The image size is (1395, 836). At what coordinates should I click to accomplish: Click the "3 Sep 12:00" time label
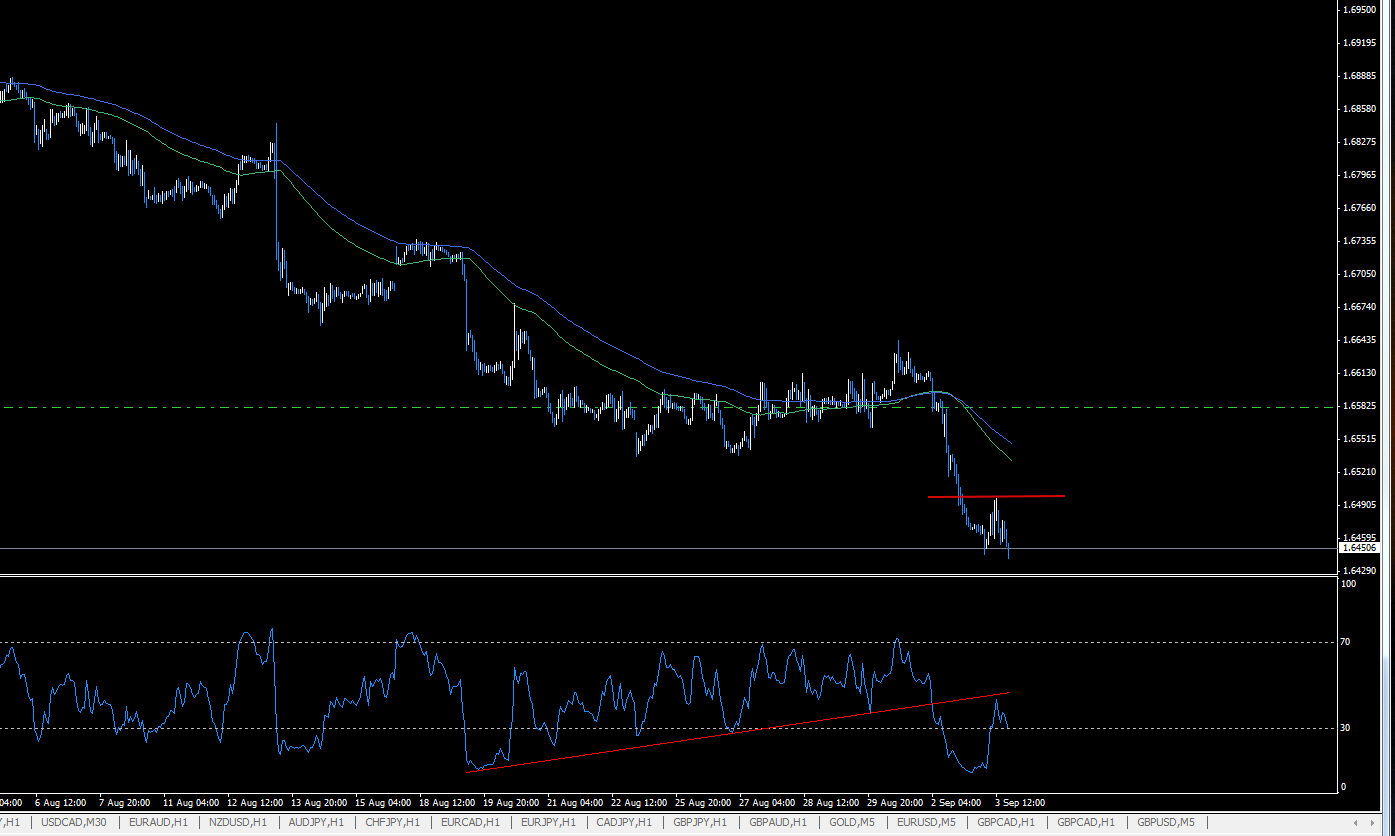[1021, 803]
